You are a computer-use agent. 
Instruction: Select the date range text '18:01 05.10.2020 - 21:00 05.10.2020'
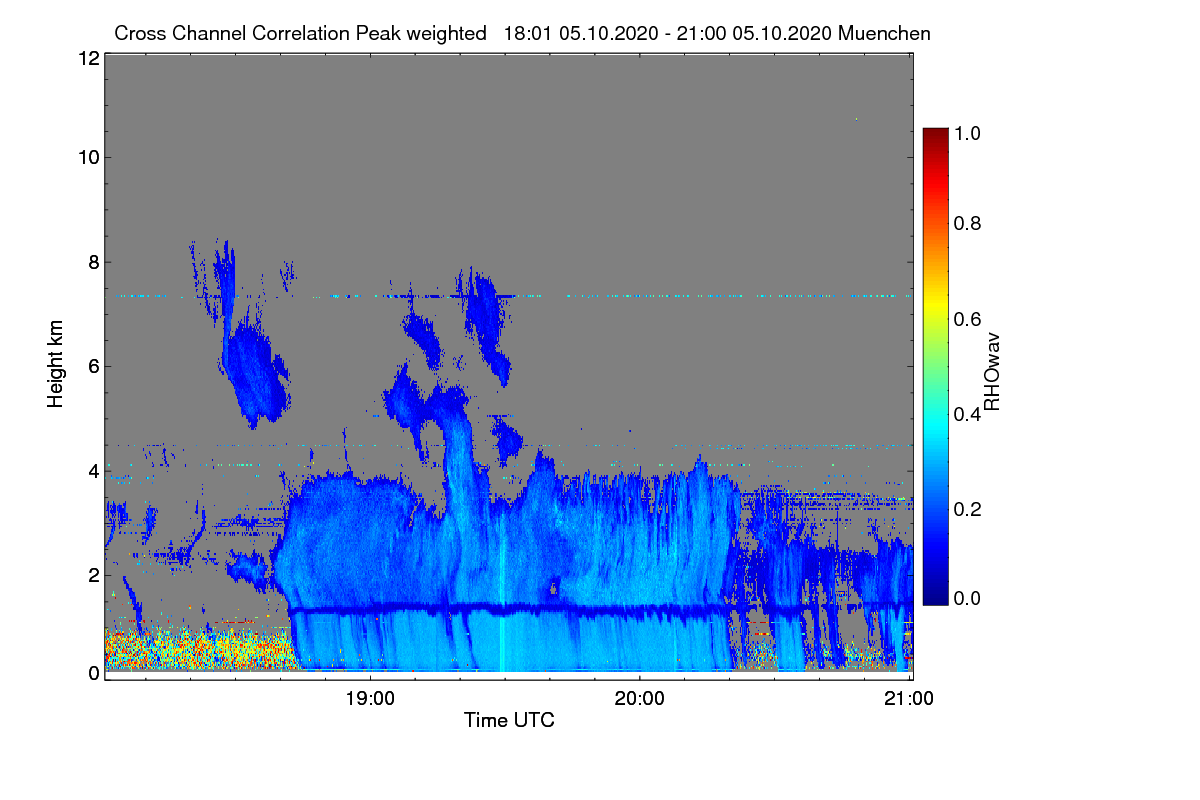click(668, 33)
